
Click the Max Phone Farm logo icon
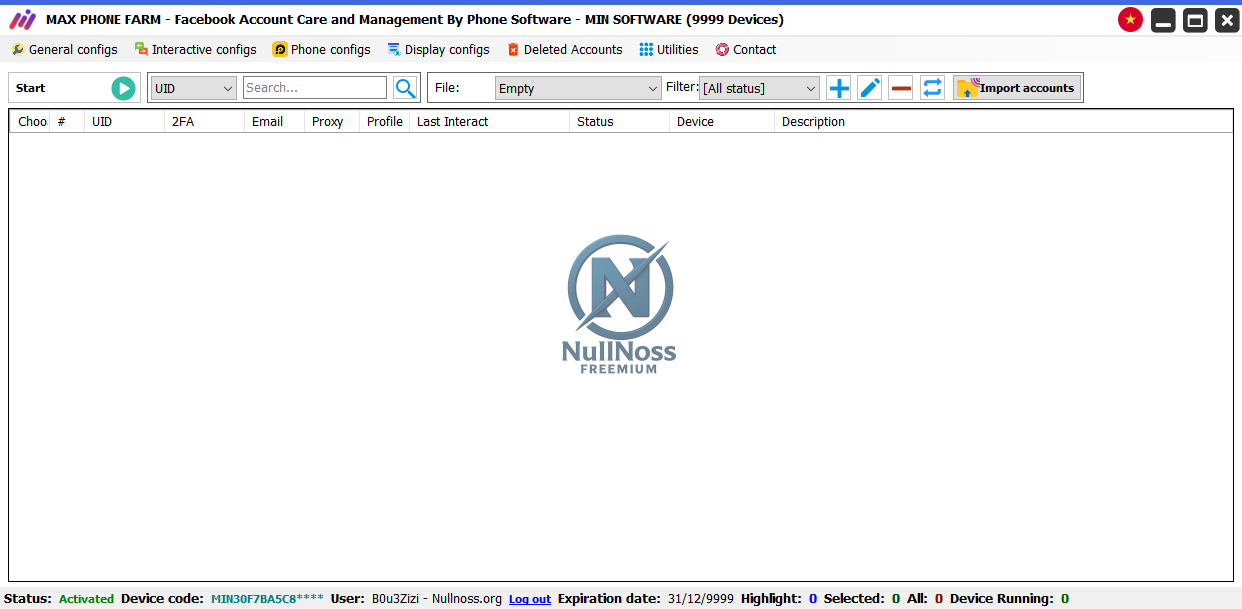point(22,20)
